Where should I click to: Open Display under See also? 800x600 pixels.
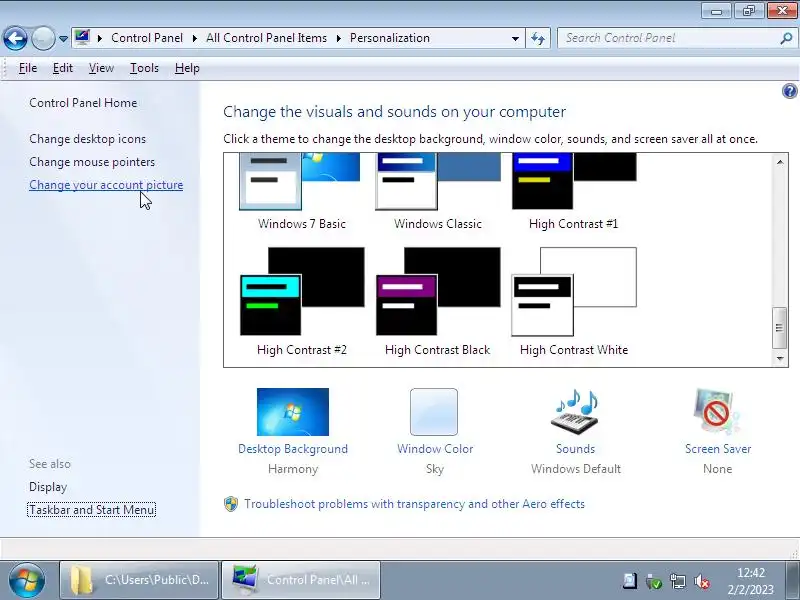(48, 487)
